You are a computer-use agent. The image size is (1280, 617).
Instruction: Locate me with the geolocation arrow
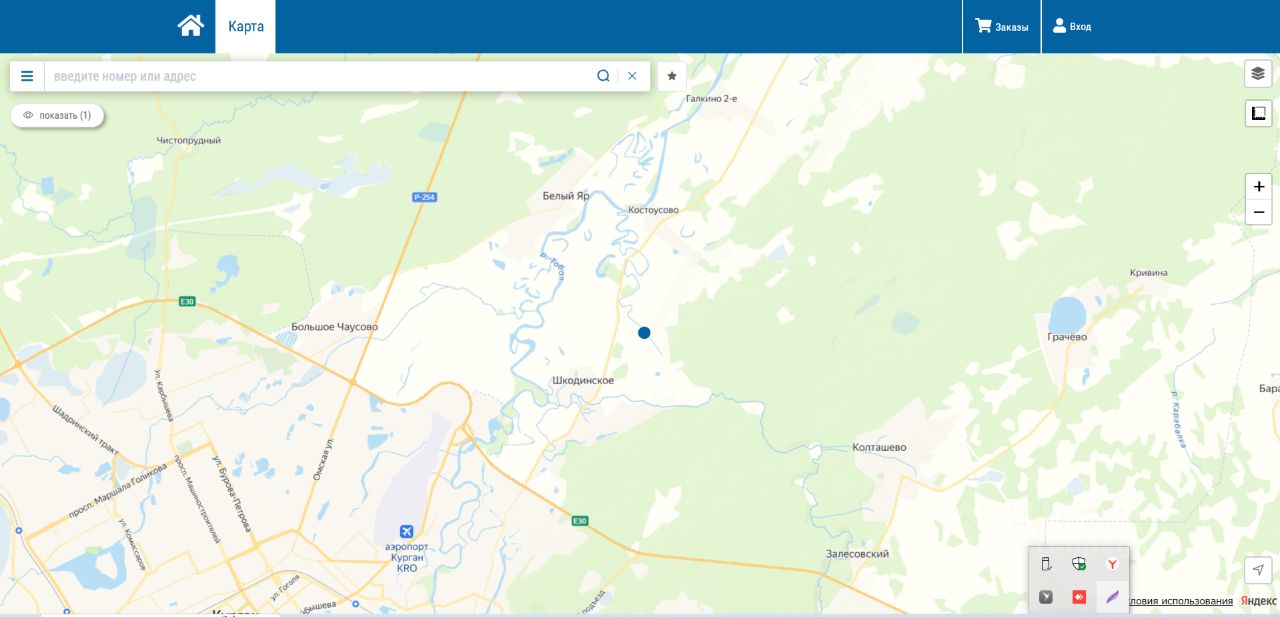pos(1258,570)
